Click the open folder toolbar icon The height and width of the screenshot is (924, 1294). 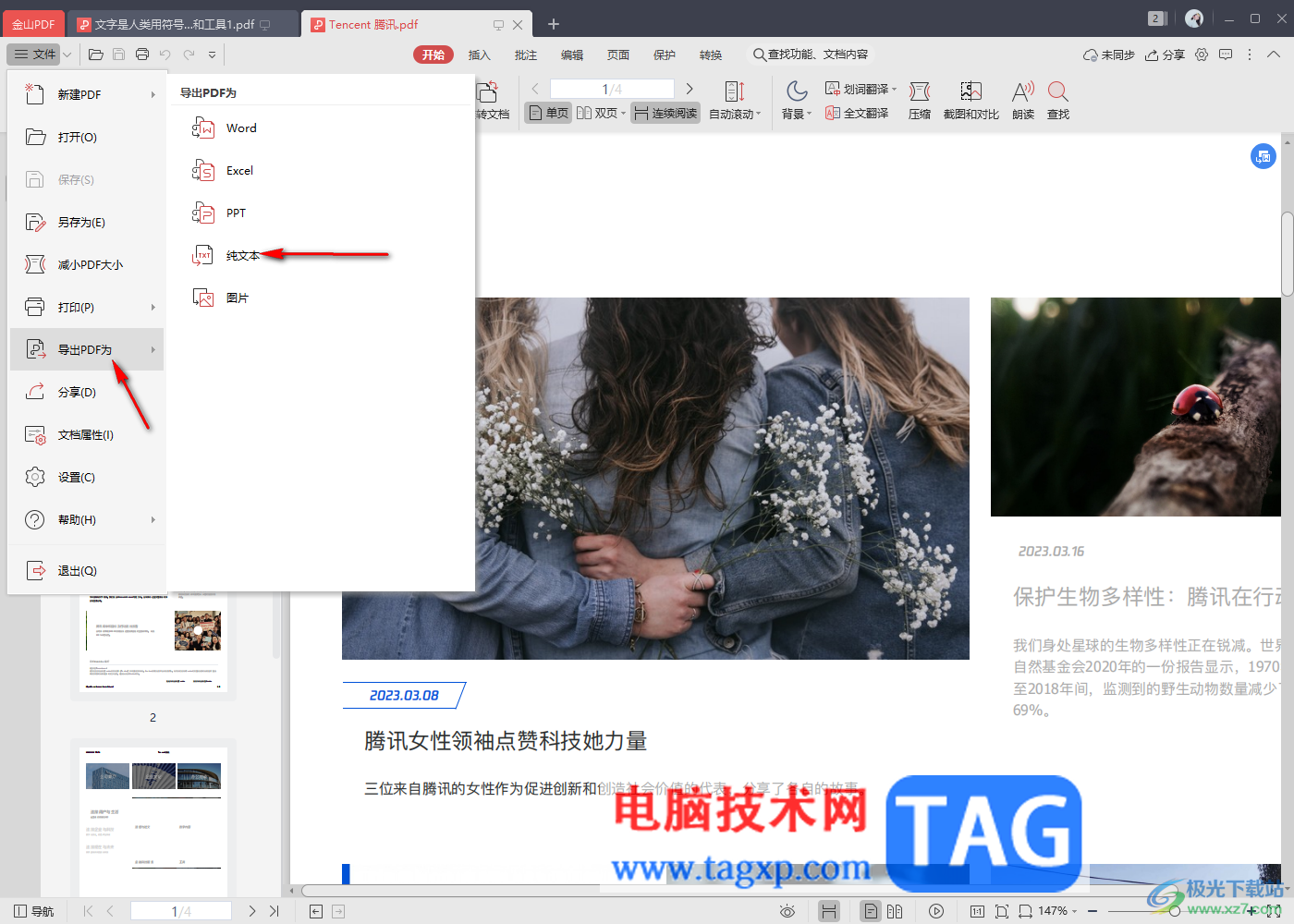pyautogui.click(x=95, y=55)
